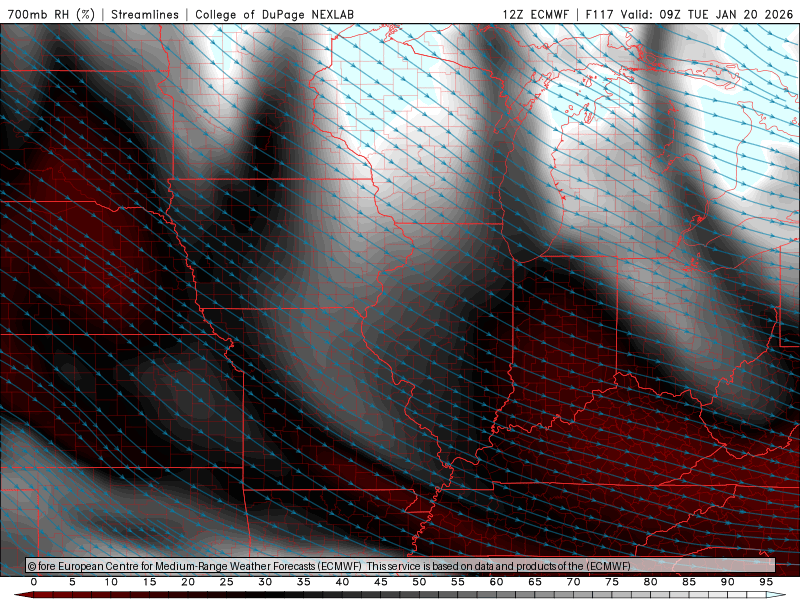Click the '700mb RH (%)' title text
The image size is (800, 600).
click(x=51, y=14)
